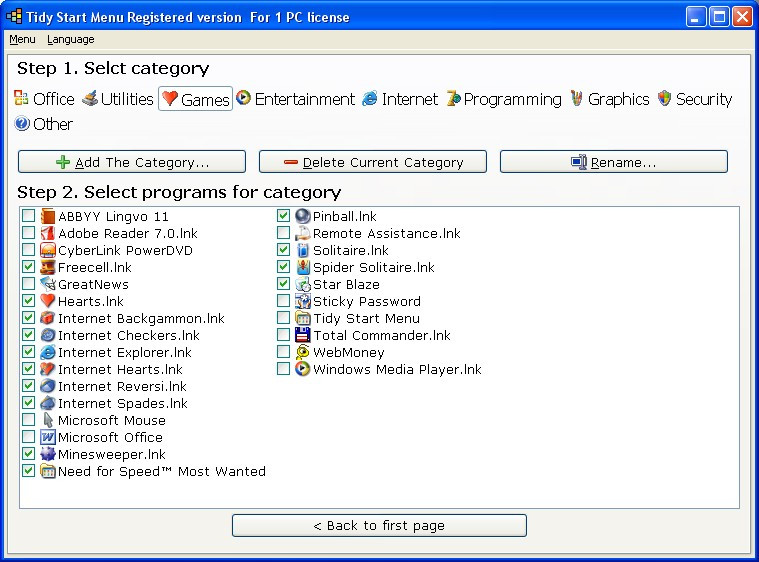This screenshot has width=759, height=562.
Task: Tick the Windows Media Player.lnk checkbox
Action: click(x=283, y=368)
